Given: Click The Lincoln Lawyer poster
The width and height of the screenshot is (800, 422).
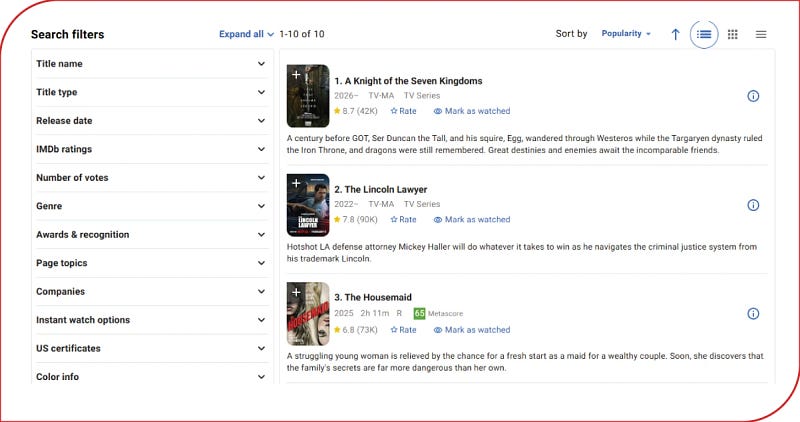Looking at the screenshot, I should [x=308, y=205].
